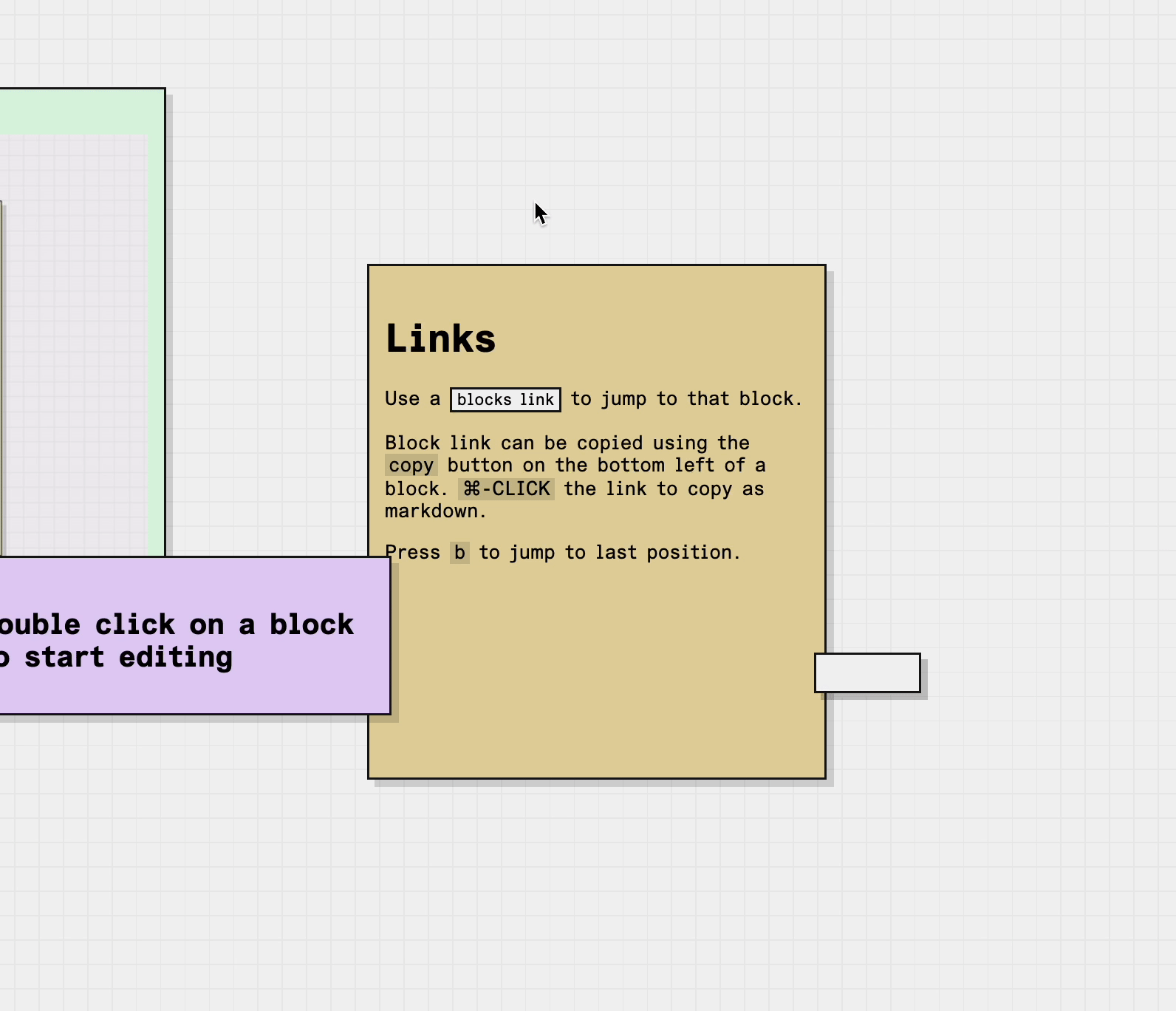Click the "⌘-CLICK" shortcut label

pos(506,489)
